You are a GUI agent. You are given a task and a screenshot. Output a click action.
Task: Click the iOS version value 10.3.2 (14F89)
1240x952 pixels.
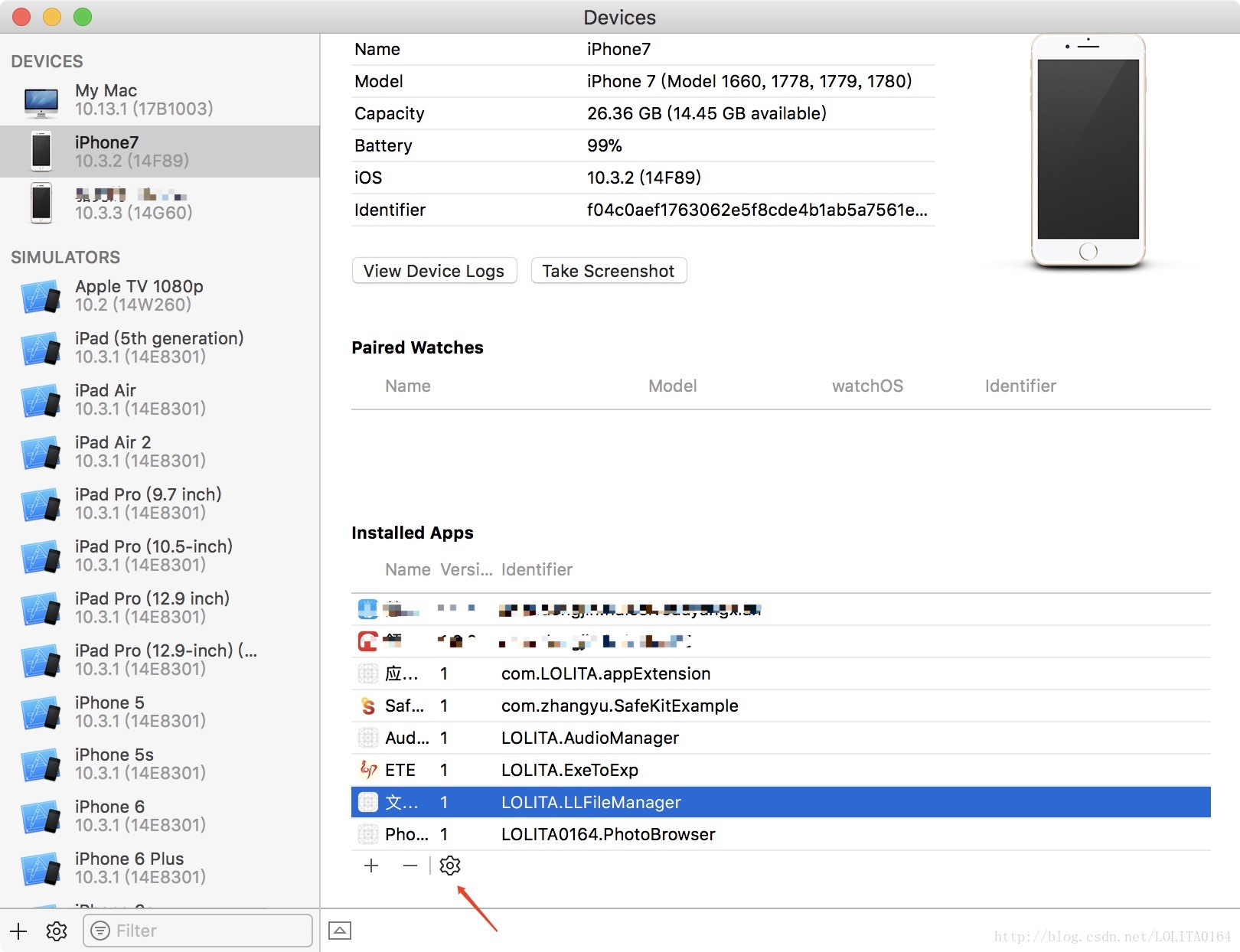click(x=644, y=178)
